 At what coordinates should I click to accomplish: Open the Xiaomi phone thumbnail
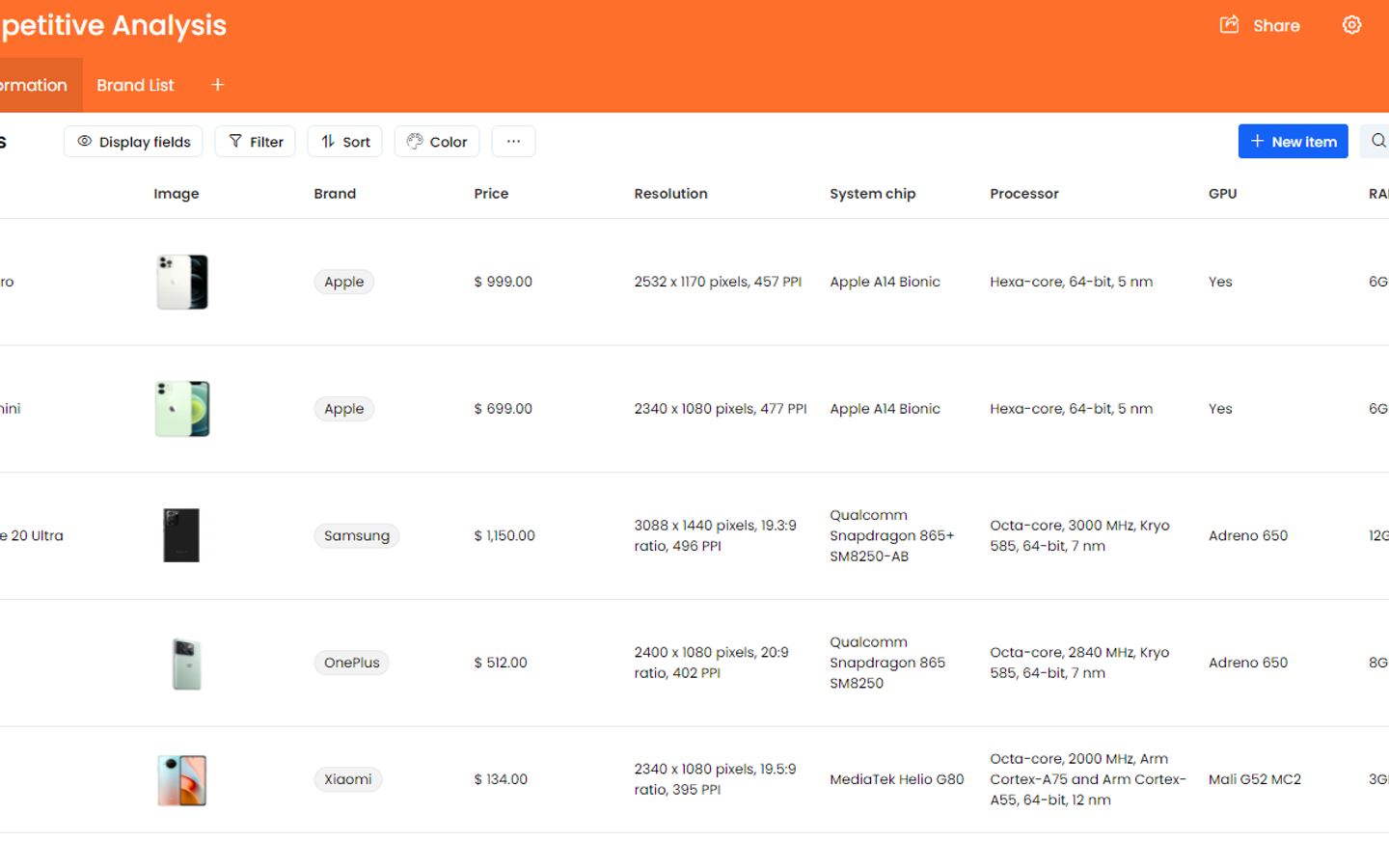coord(182,780)
